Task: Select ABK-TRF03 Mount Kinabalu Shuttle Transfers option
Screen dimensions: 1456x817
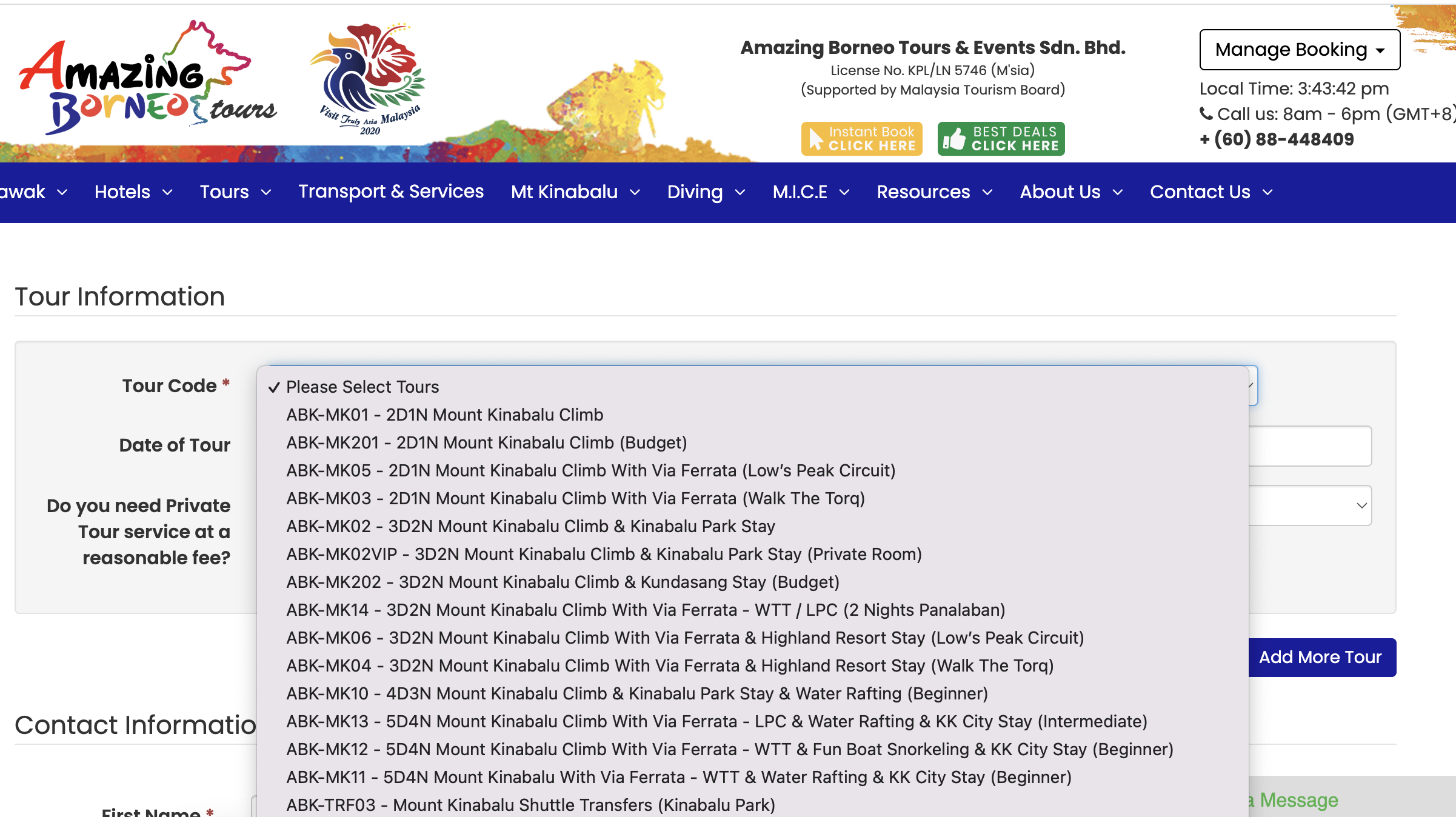Action: pyautogui.click(x=530, y=805)
